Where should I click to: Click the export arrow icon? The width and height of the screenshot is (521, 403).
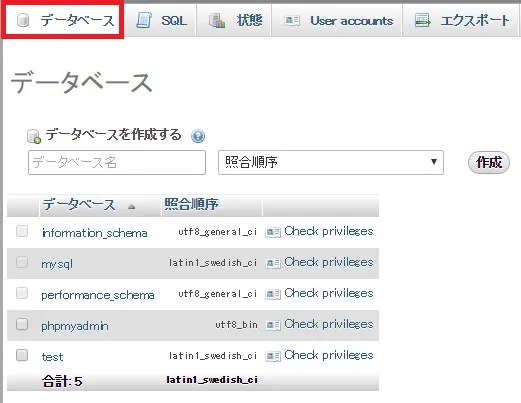click(x=423, y=21)
